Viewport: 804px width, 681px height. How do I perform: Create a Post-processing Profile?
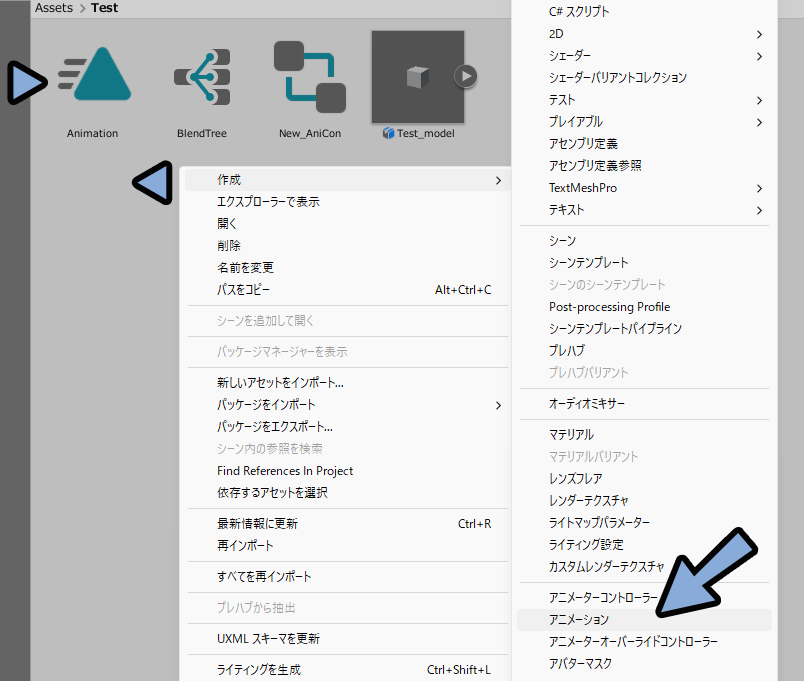click(645, 307)
